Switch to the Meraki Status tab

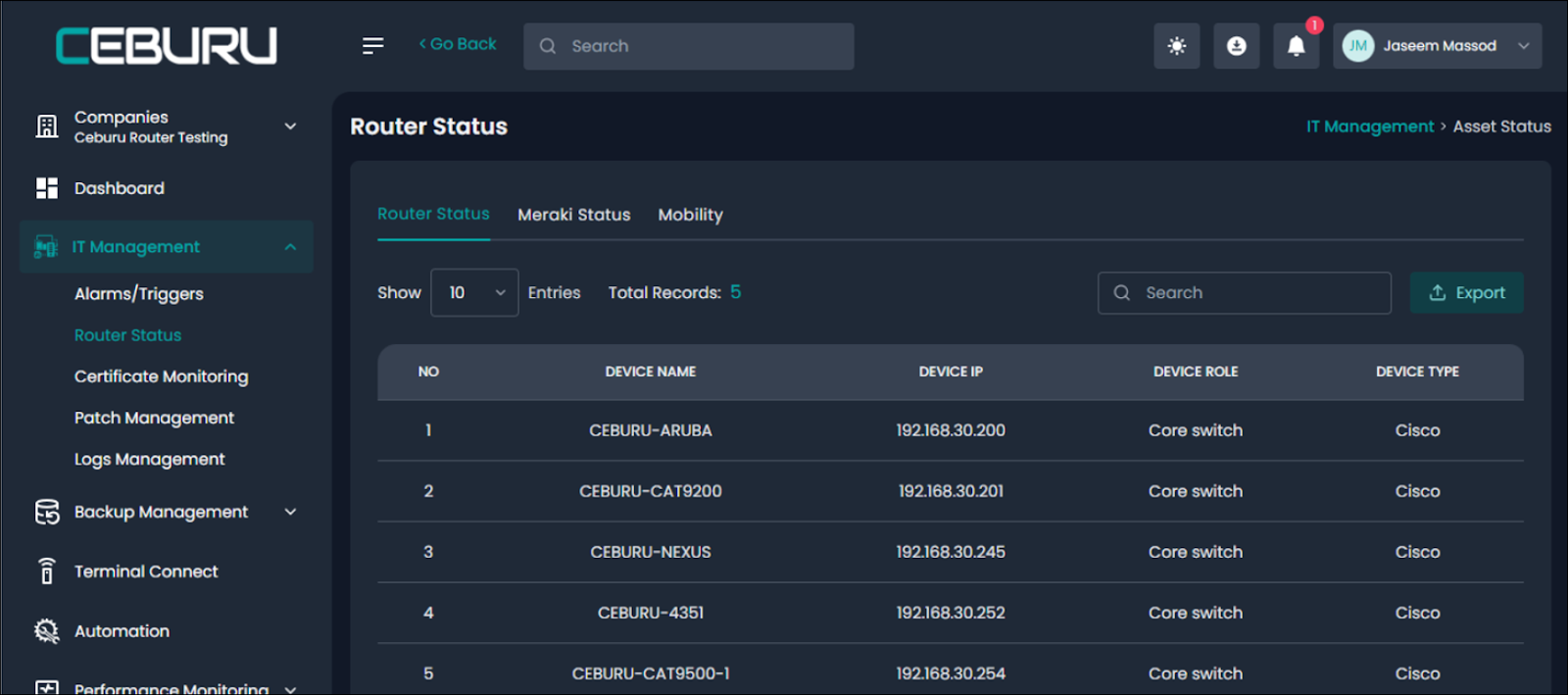click(574, 215)
